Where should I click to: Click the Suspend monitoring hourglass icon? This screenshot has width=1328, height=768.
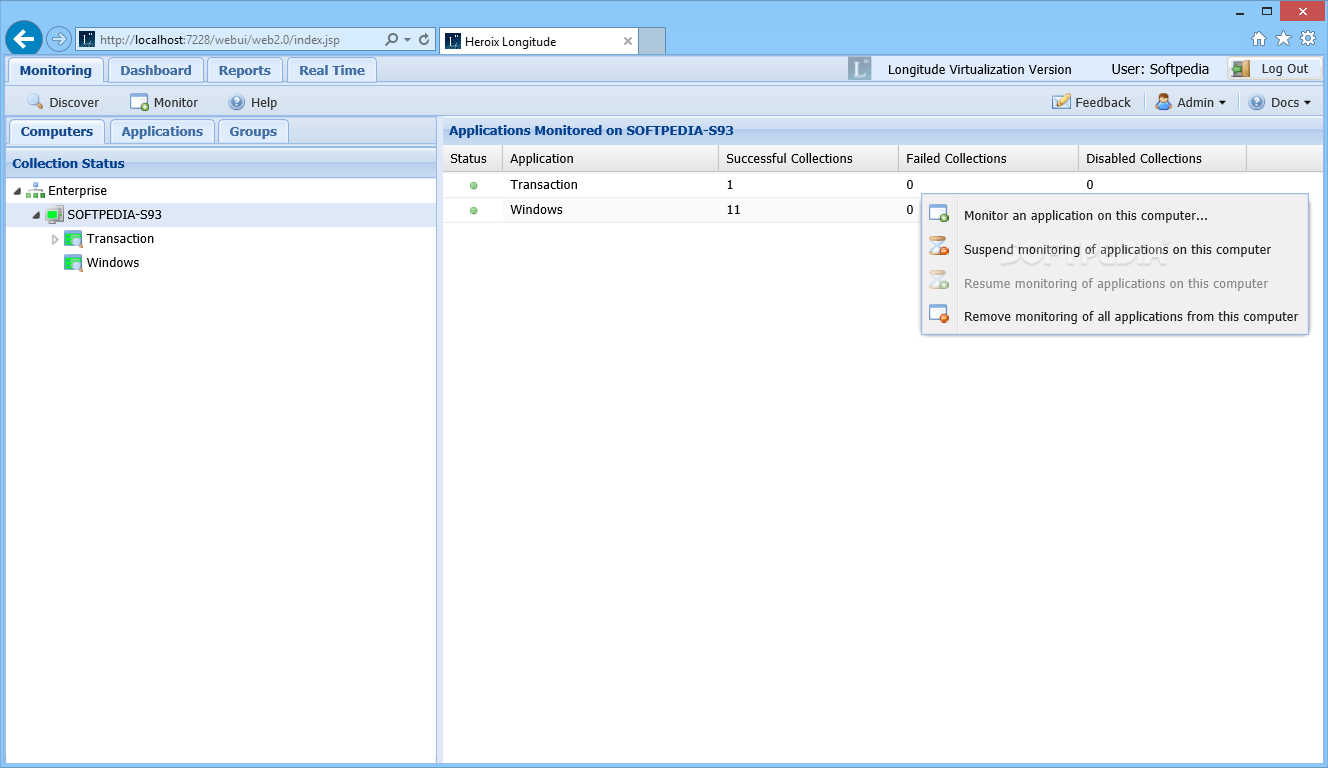pos(938,247)
